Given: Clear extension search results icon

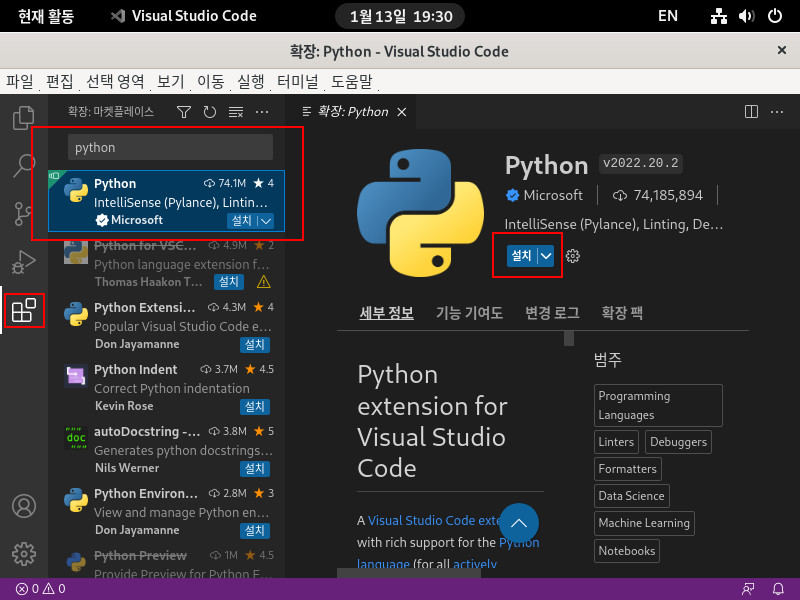Looking at the screenshot, I should coord(236,112).
